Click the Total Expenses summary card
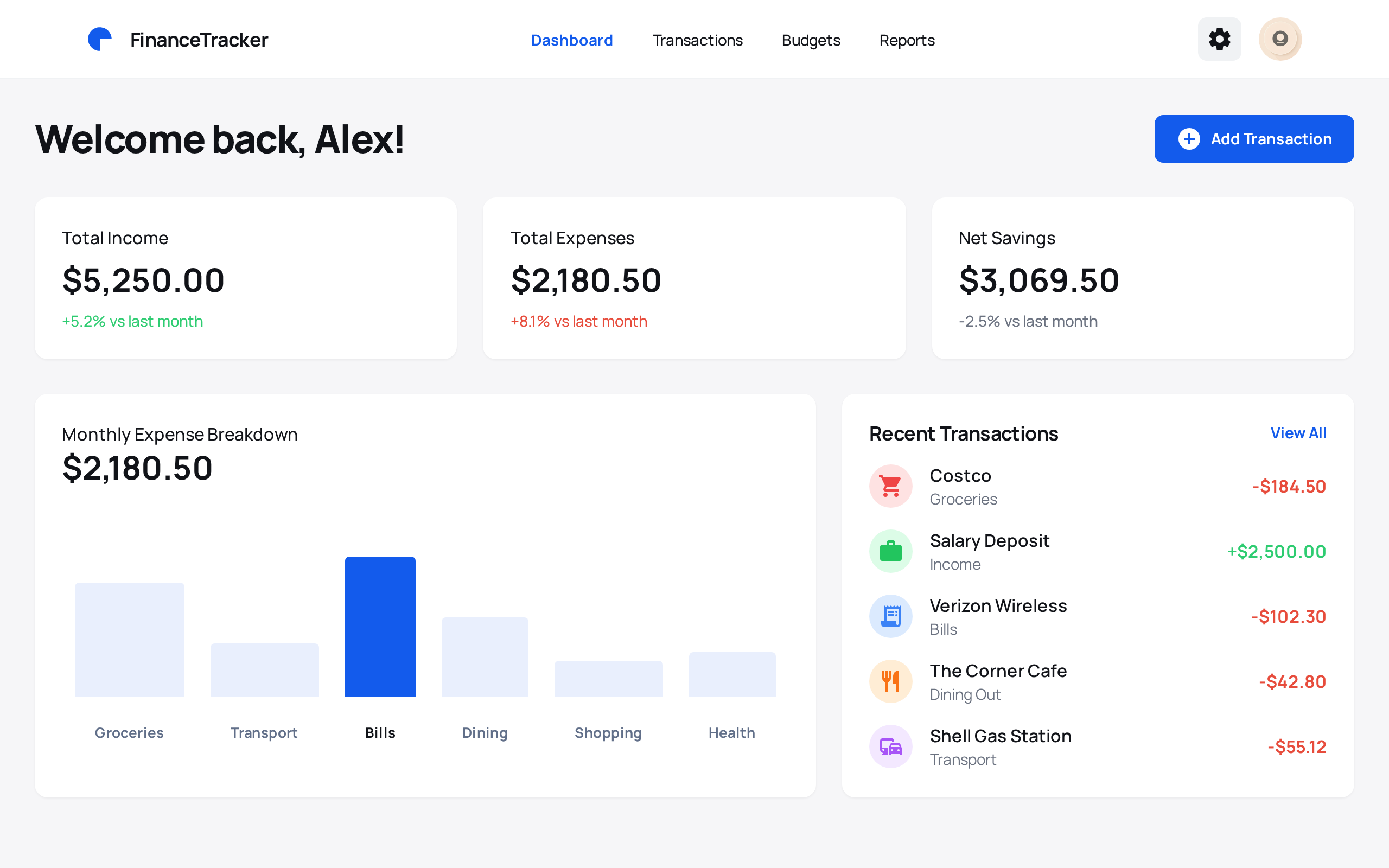The width and height of the screenshot is (1389, 868). (694, 278)
